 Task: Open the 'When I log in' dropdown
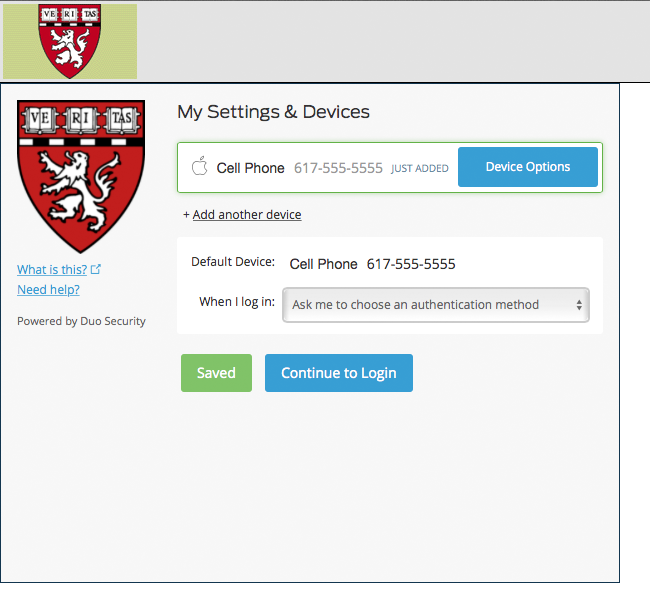436,305
